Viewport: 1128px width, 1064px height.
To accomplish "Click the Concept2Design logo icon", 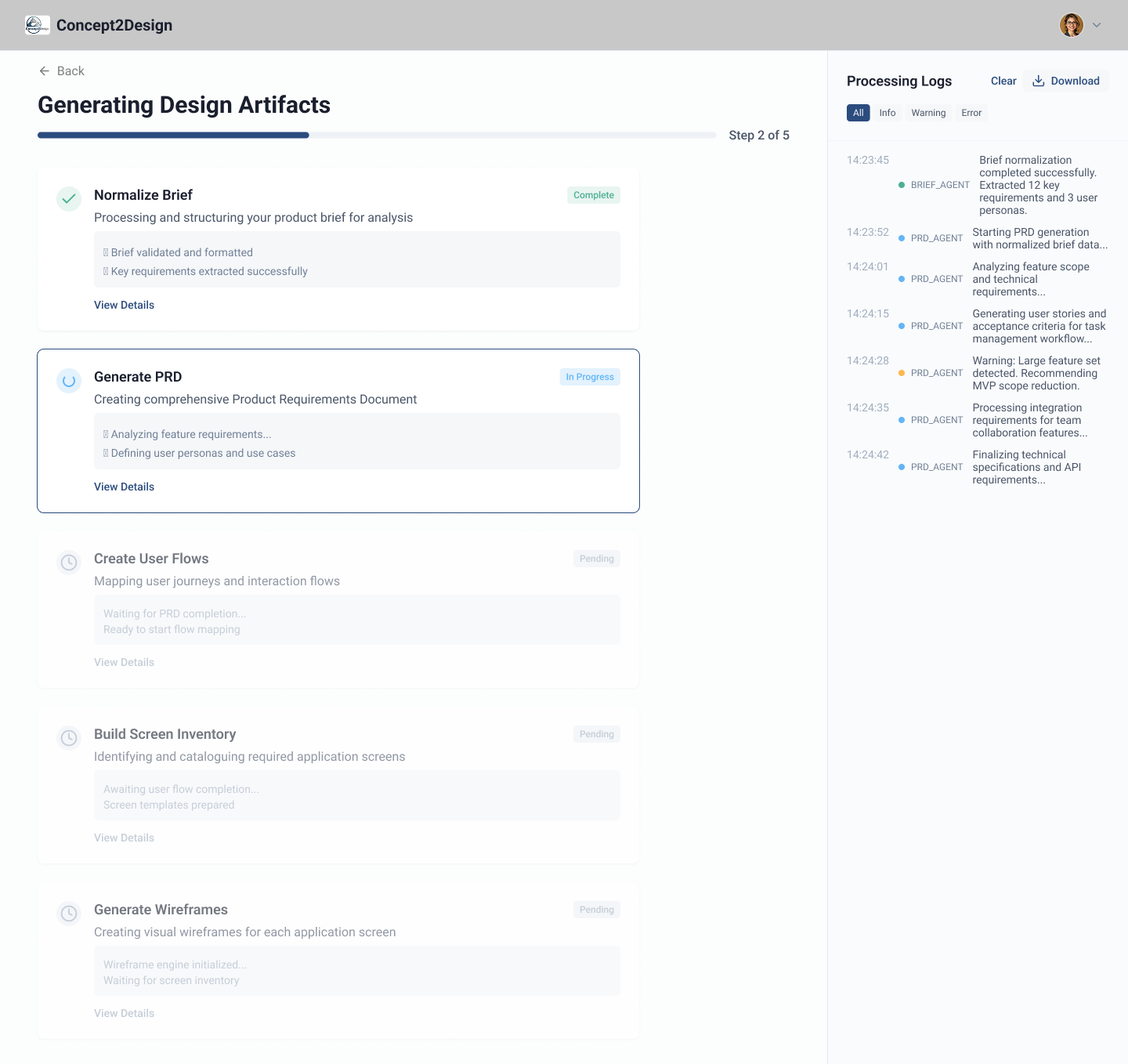I will point(38,25).
